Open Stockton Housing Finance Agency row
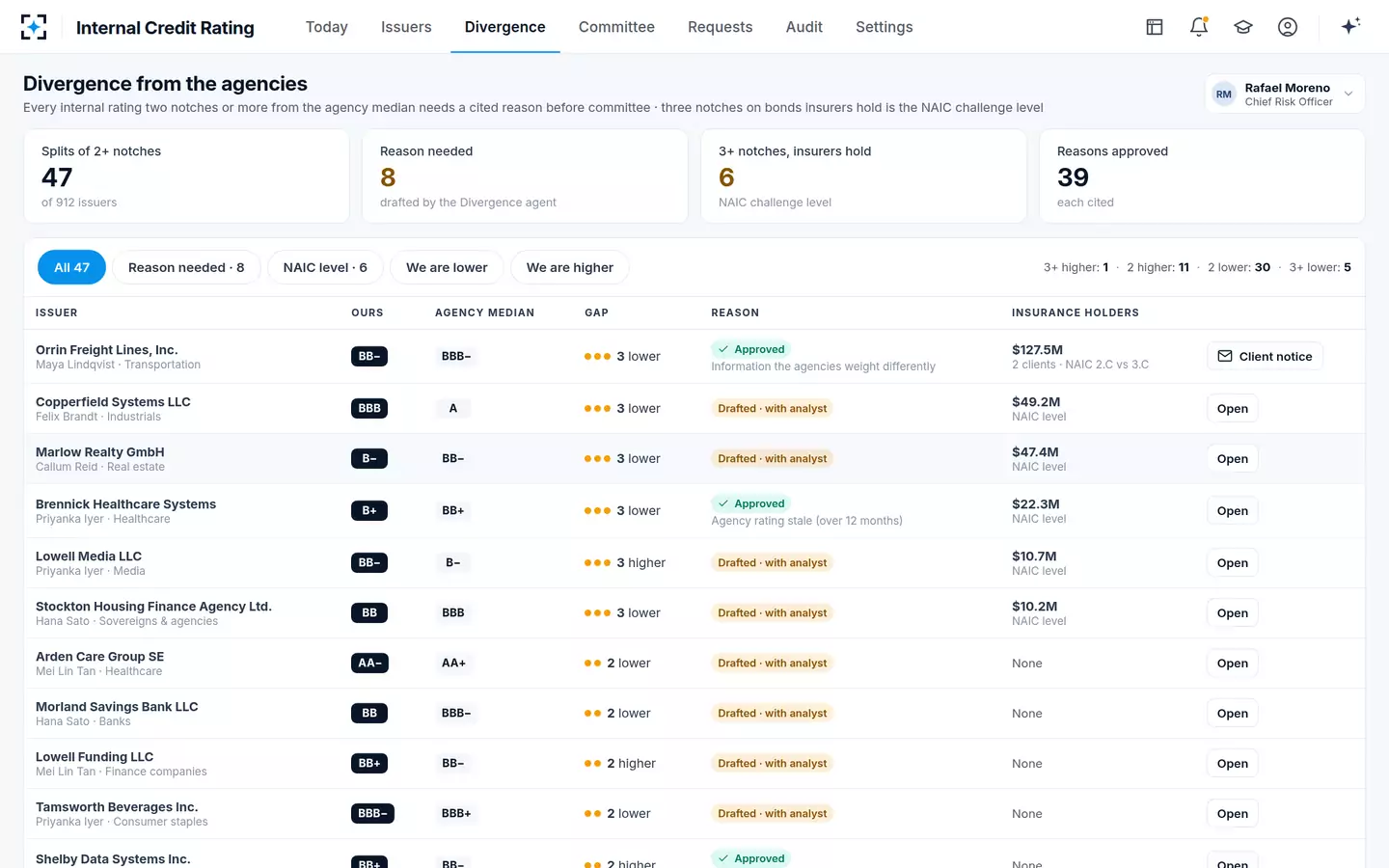The height and width of the screenshot is (868, 1389). [1233, 612]
